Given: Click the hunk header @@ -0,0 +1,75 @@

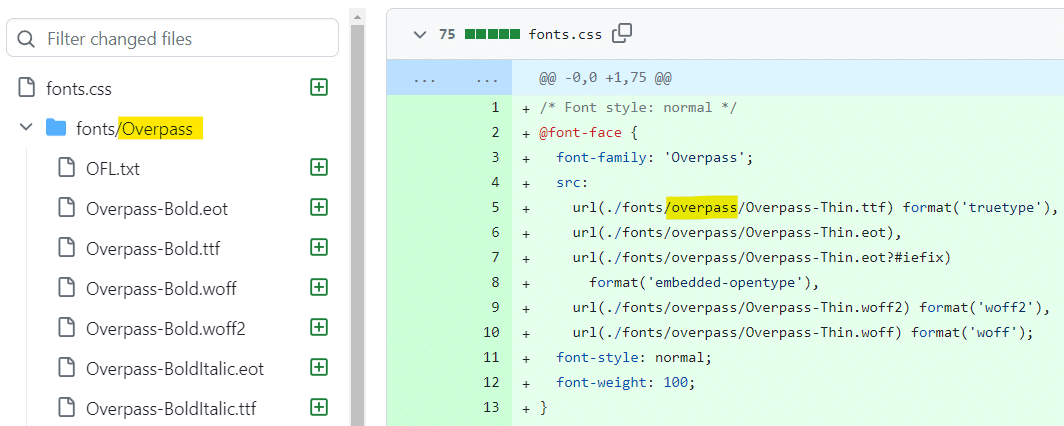Looking at the screenshot, I should pyautogui.click(x=605, y=79).
